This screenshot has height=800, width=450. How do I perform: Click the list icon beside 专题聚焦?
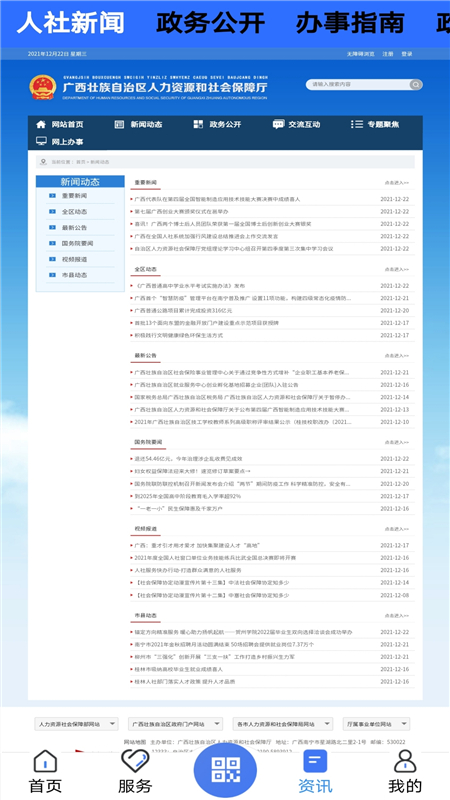[357, 124]
